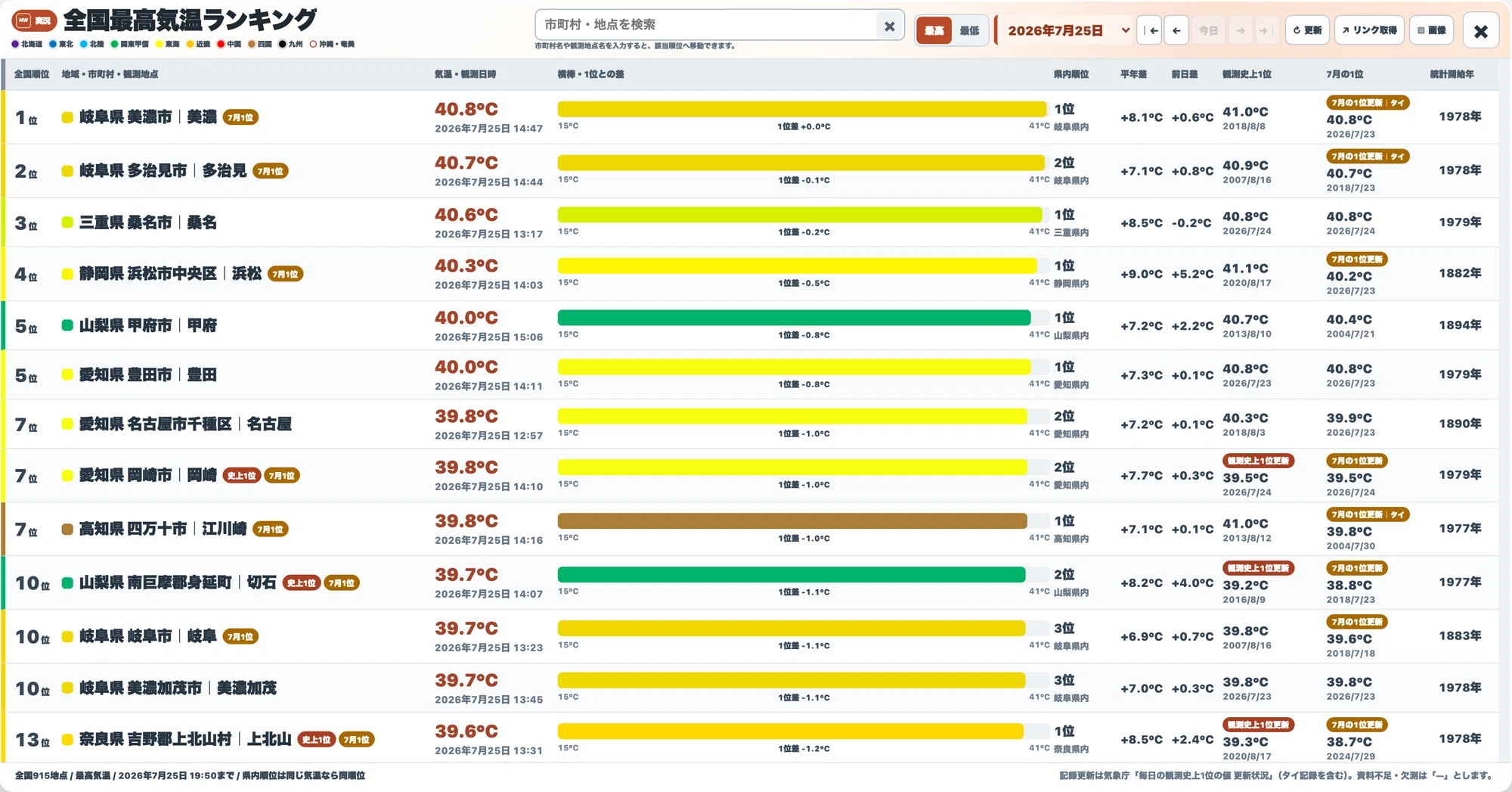1512x792 pixels.
Task: Select 最高 temperature mode
Action: click(934, 30)
